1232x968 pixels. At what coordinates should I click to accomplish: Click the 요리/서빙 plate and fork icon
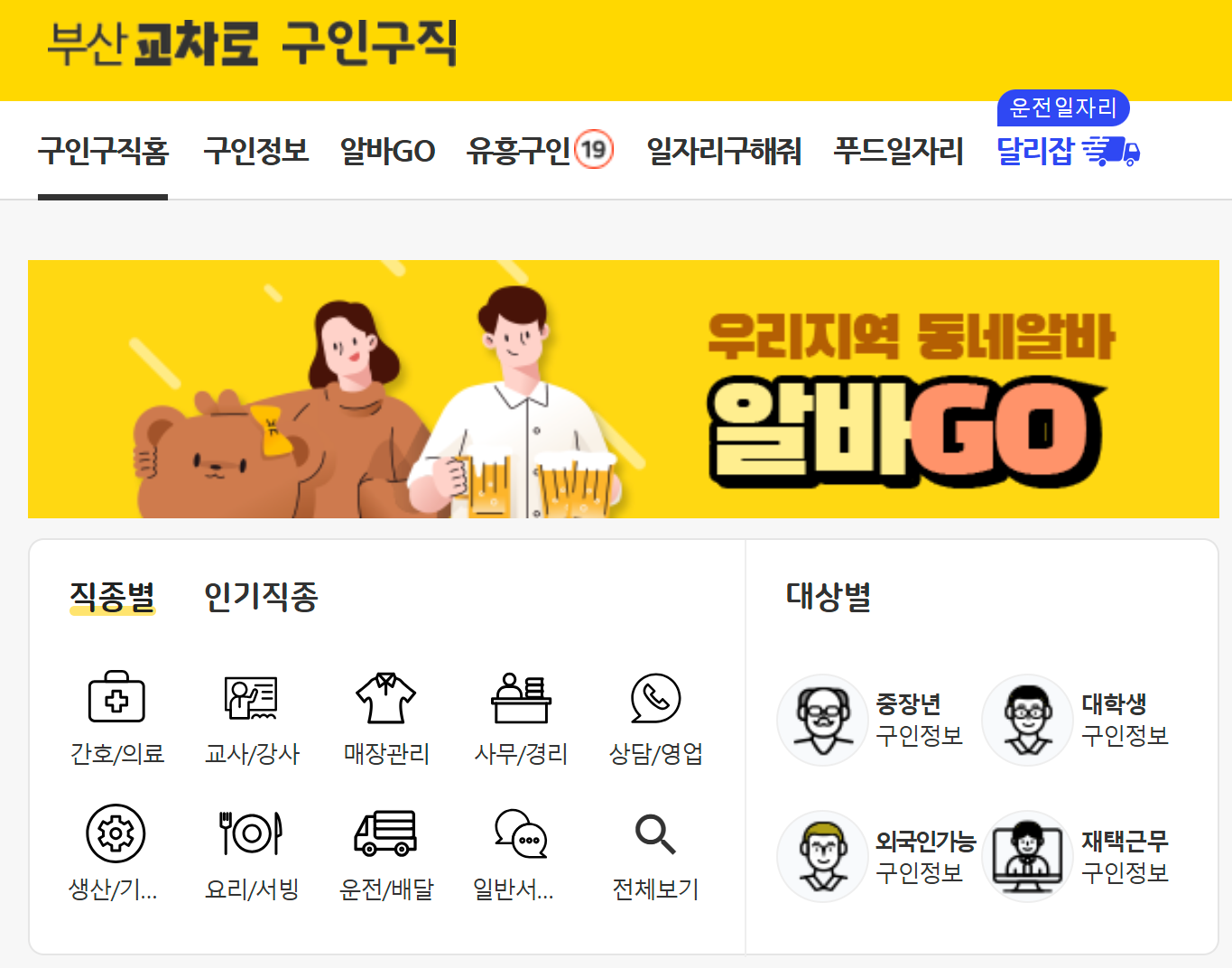(251, 833)
